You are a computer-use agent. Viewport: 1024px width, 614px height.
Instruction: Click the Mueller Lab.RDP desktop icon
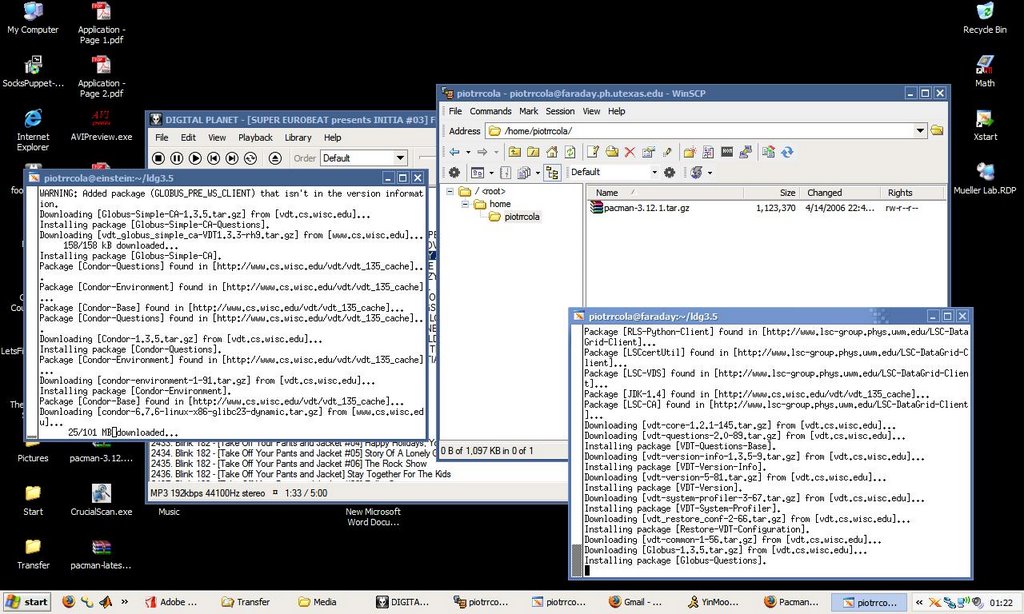tap(984, 178)
